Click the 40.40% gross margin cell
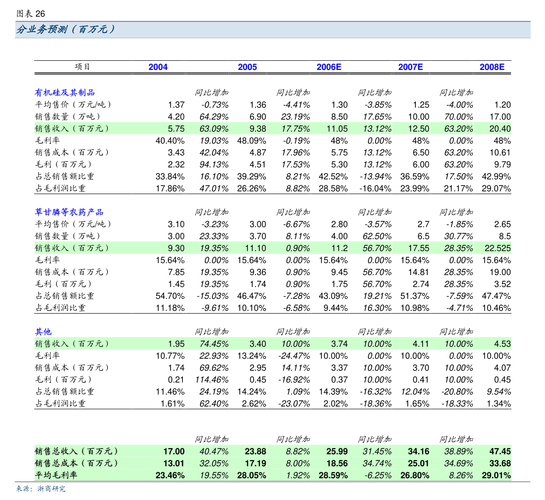The image size is (545, 500). pyautogui.click(x=170, y=141)
